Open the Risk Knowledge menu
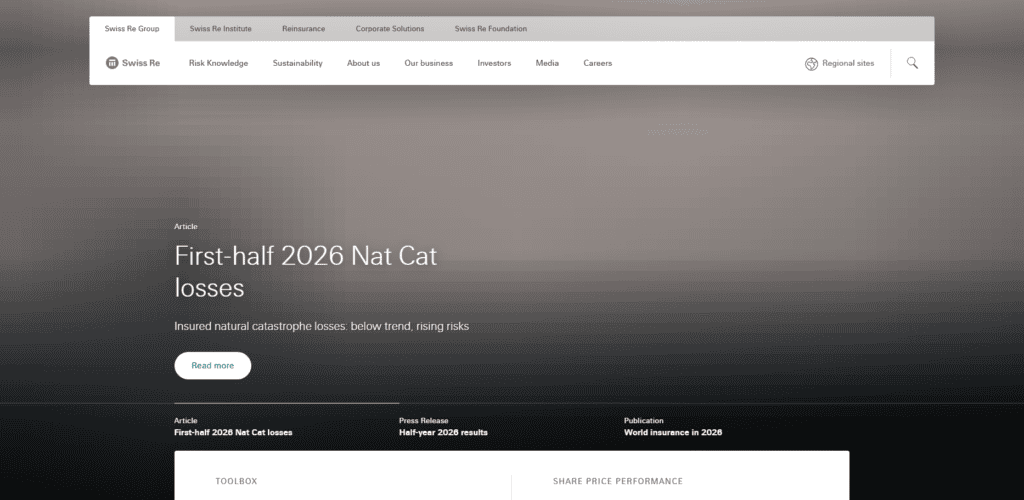Viewport: 1024px width, 500px height. (x=218, y=63)
